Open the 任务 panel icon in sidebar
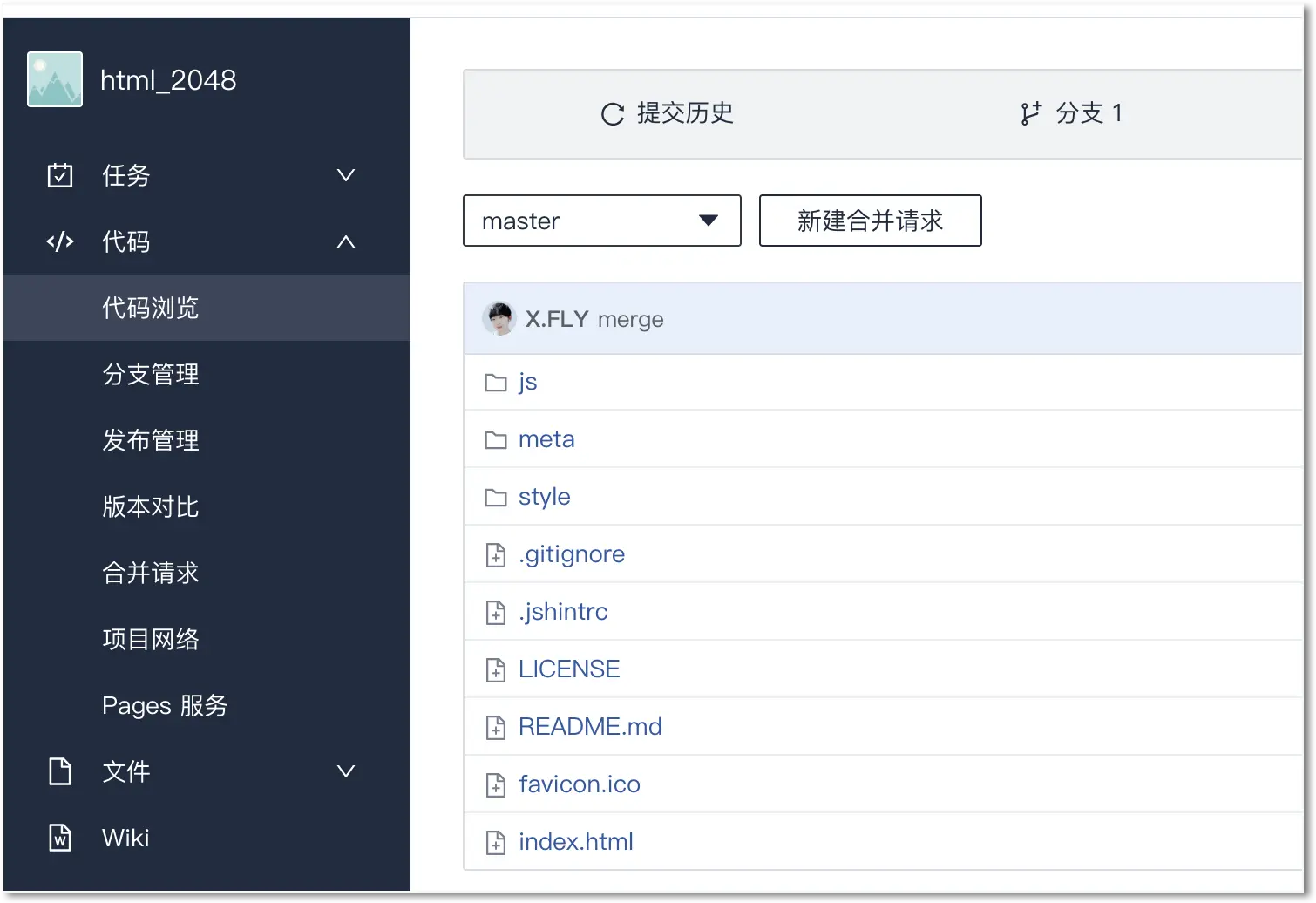This screenshot has height=903, width=1316. pyautogui.click(x=59, y=175)
